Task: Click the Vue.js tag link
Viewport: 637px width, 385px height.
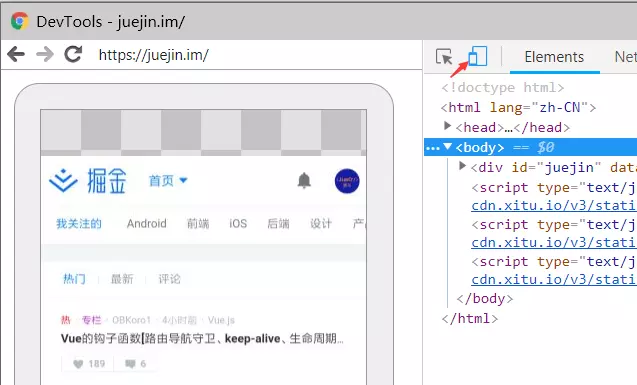Action: pyautogui.click(x=221, y=320)
